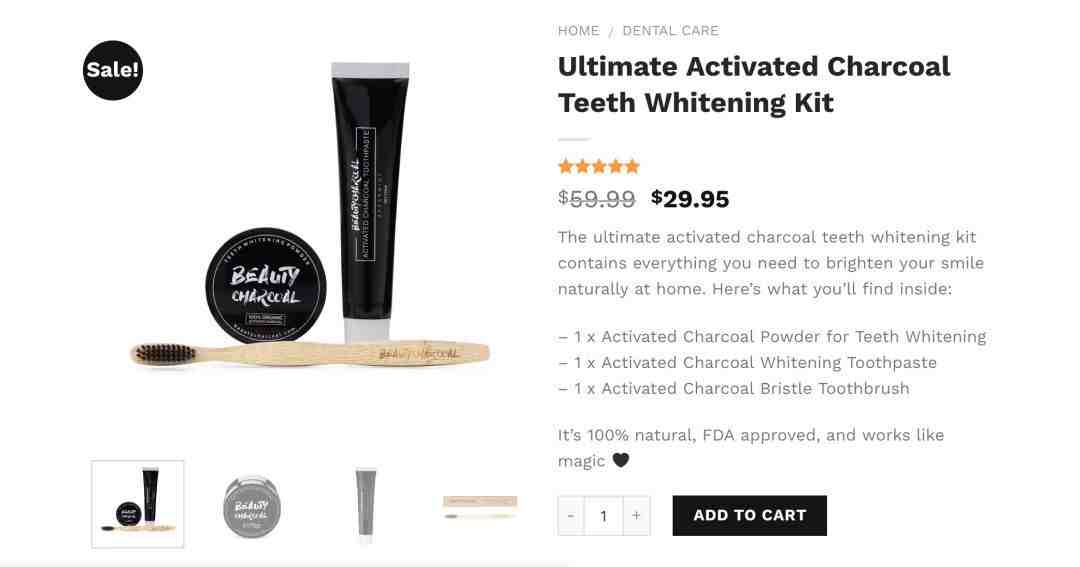
Task: Click the Activated Charcoal Whitening Toothpaste list item
Action: (x=747, y=362)
